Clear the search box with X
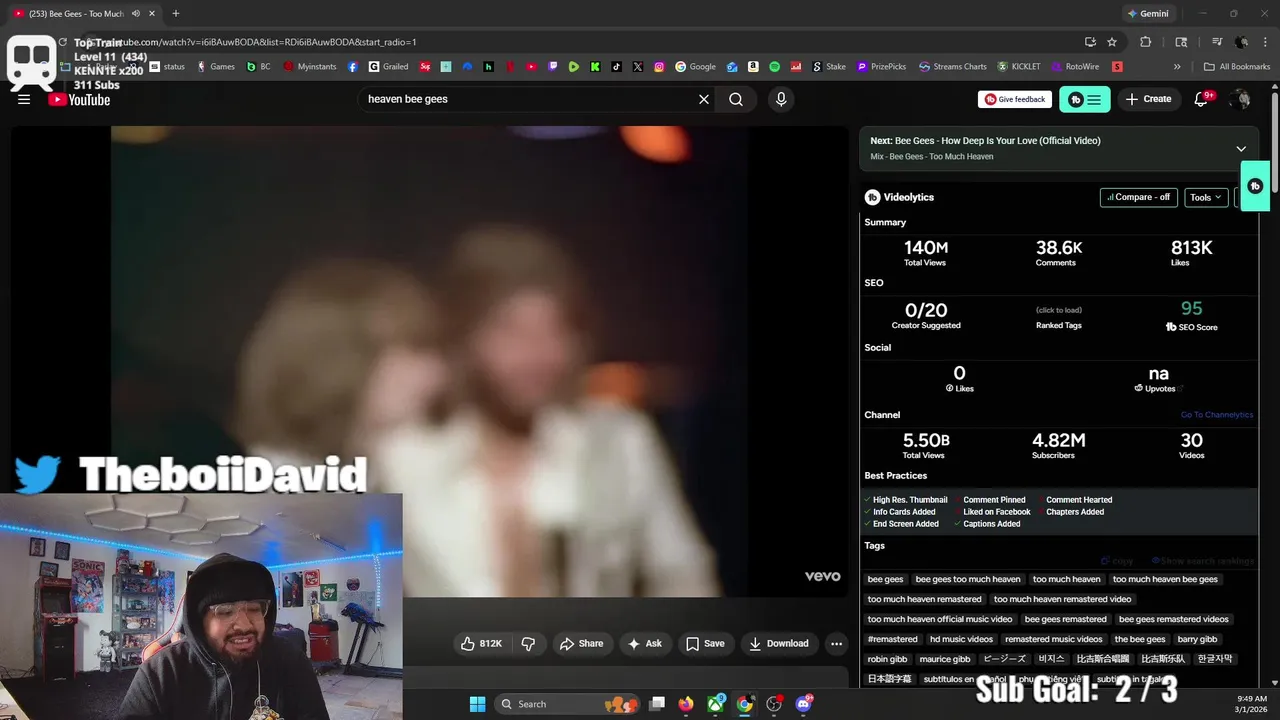The image size is (1280, 720). (x=704, y=99)
